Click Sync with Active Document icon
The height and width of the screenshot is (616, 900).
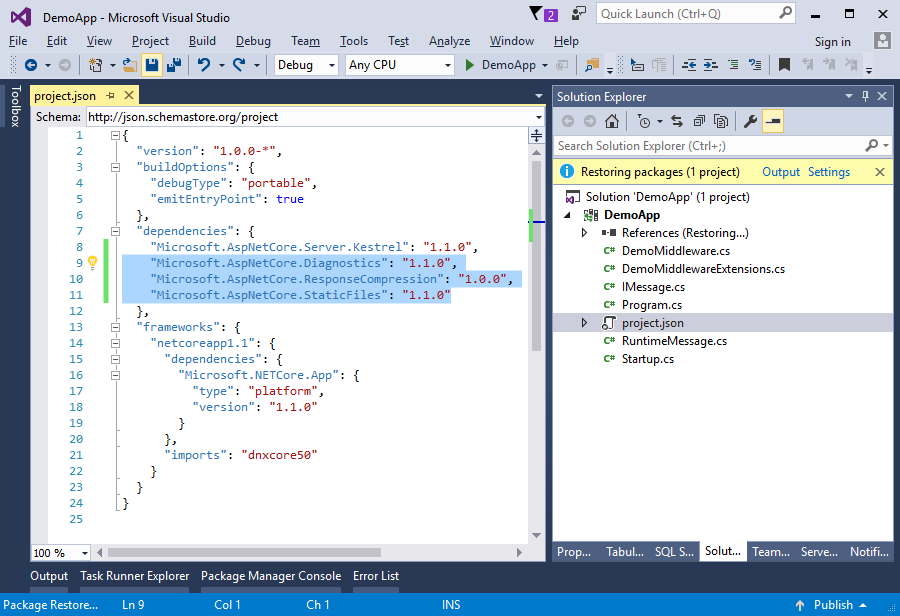pos(677,121)
